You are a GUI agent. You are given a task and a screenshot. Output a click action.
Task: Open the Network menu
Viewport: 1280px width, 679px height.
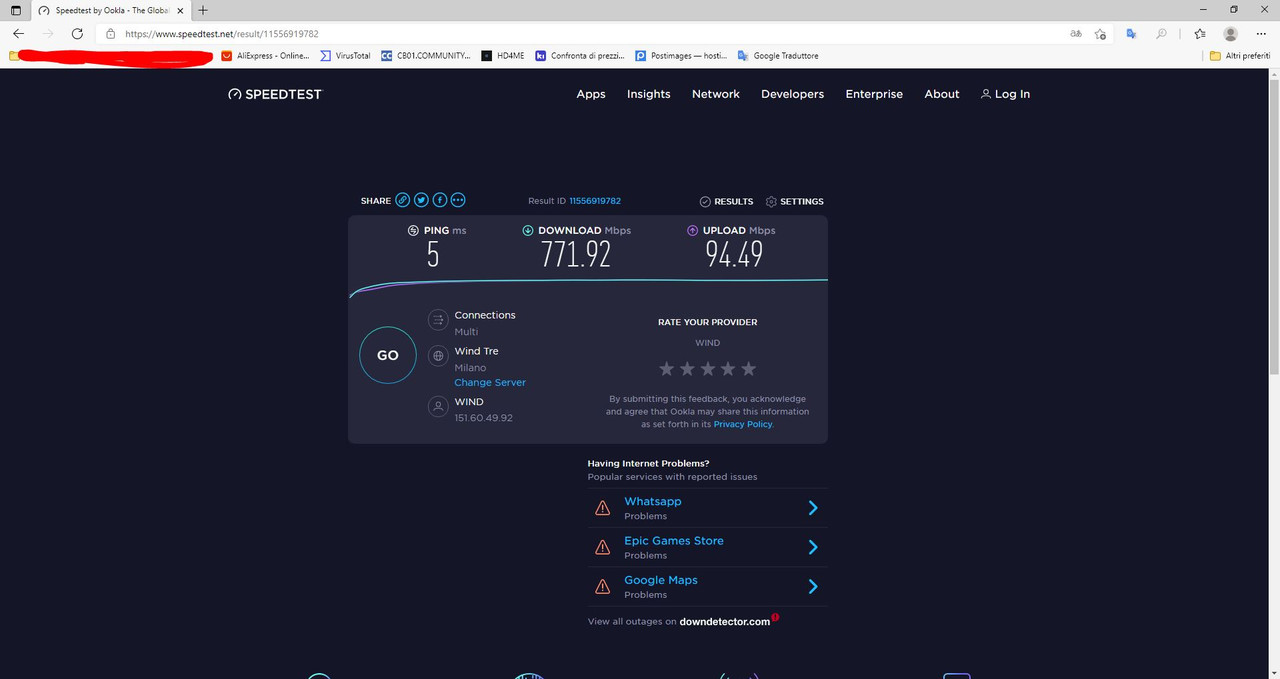[716, 94]
